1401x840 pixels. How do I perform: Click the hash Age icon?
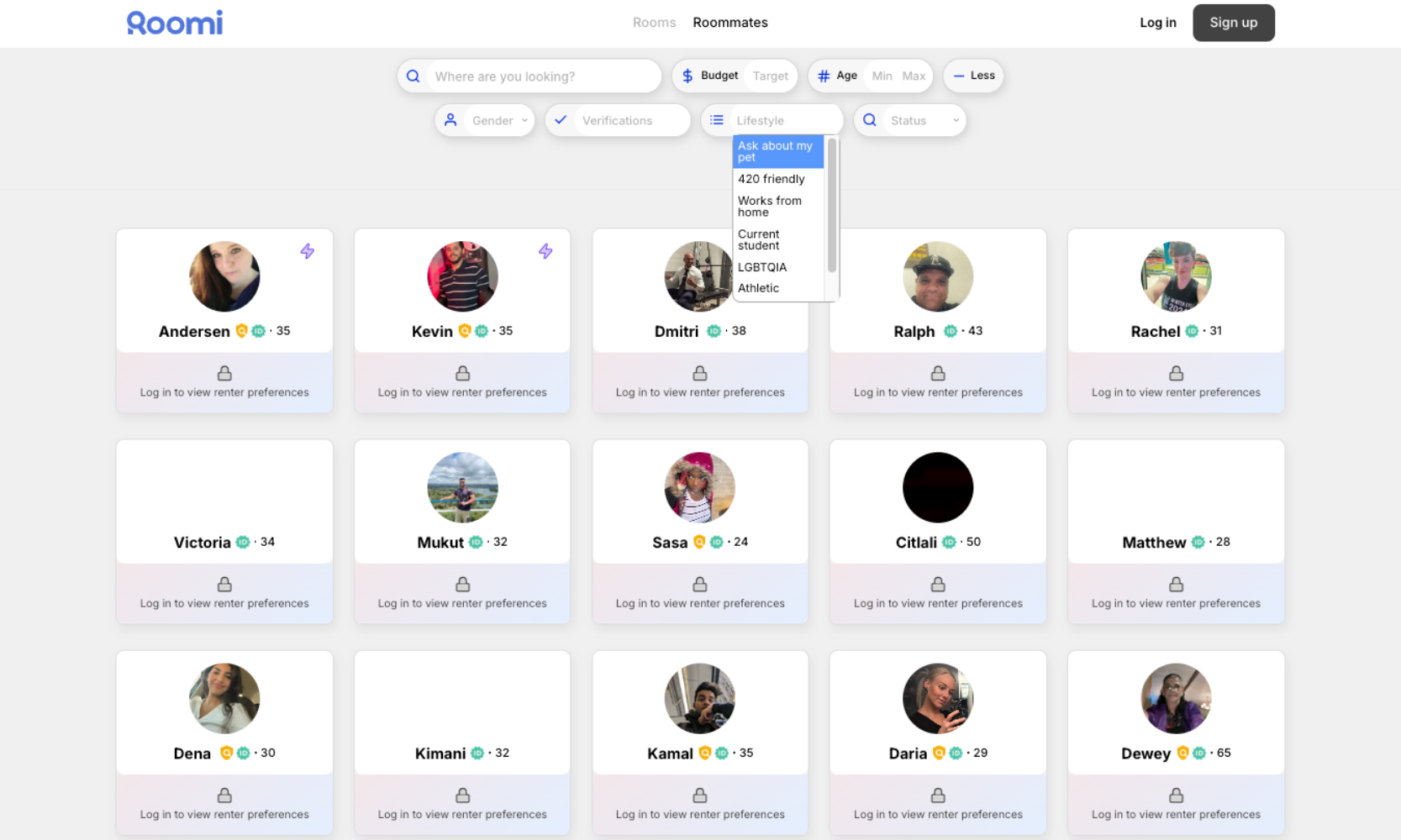coord(824,76)
